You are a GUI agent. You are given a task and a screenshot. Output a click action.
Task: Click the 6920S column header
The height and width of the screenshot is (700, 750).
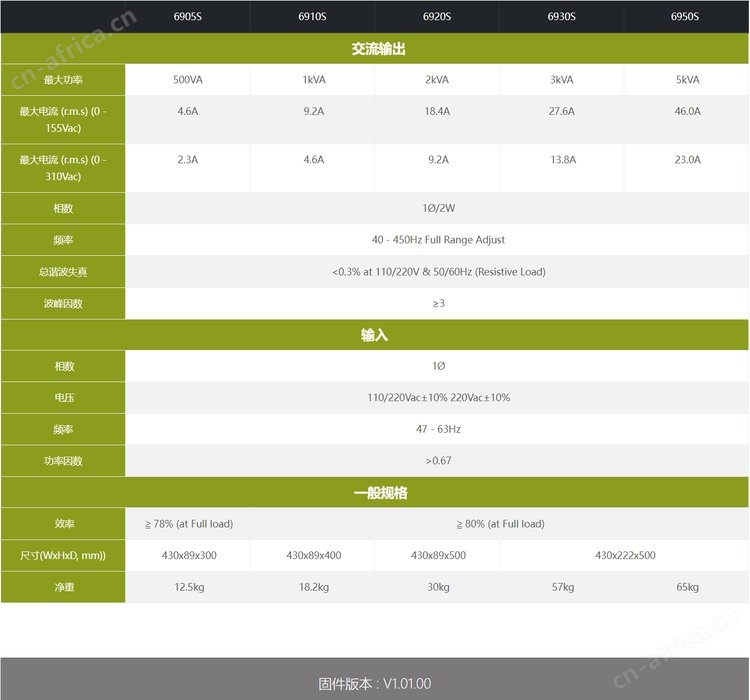coord(437,17)
